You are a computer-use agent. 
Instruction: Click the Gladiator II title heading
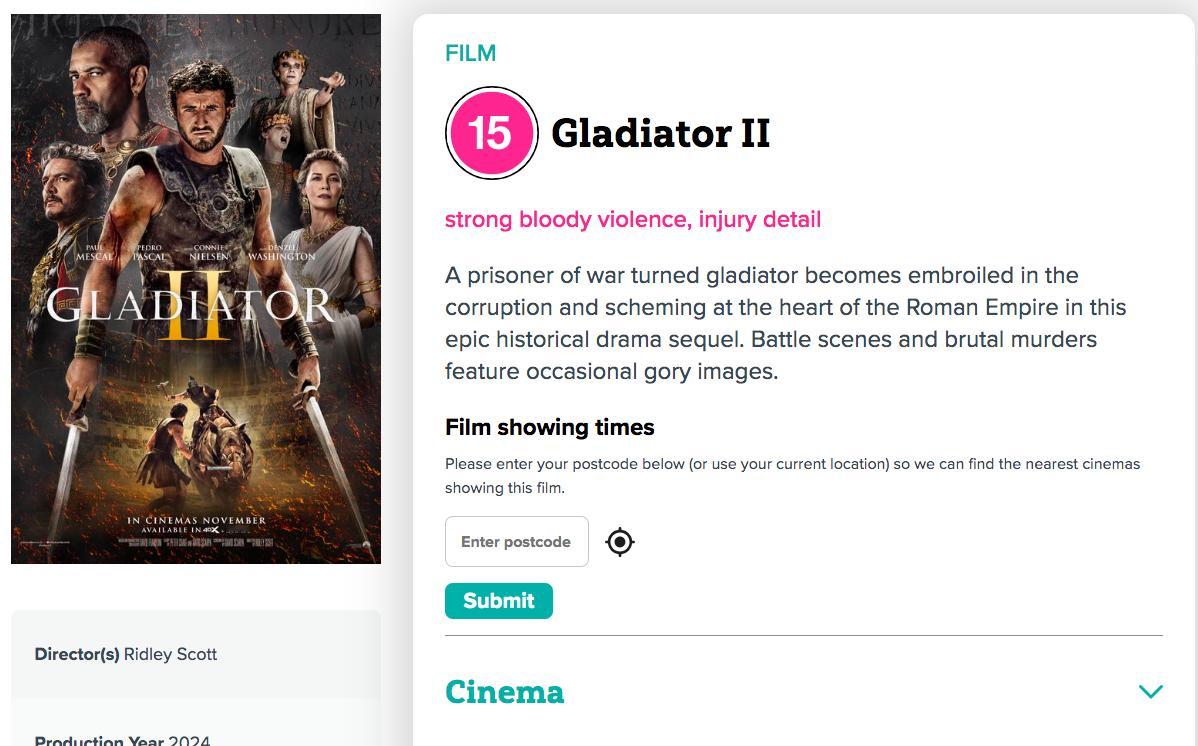point(661,133)
